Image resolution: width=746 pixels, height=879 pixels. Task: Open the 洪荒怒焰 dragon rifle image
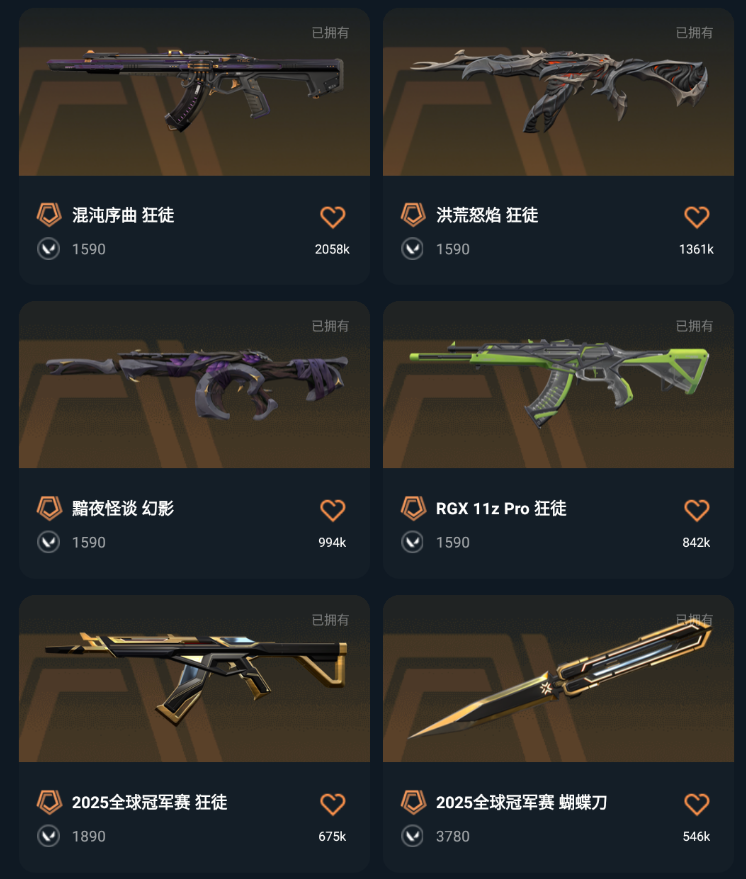(x=559, y=91)
